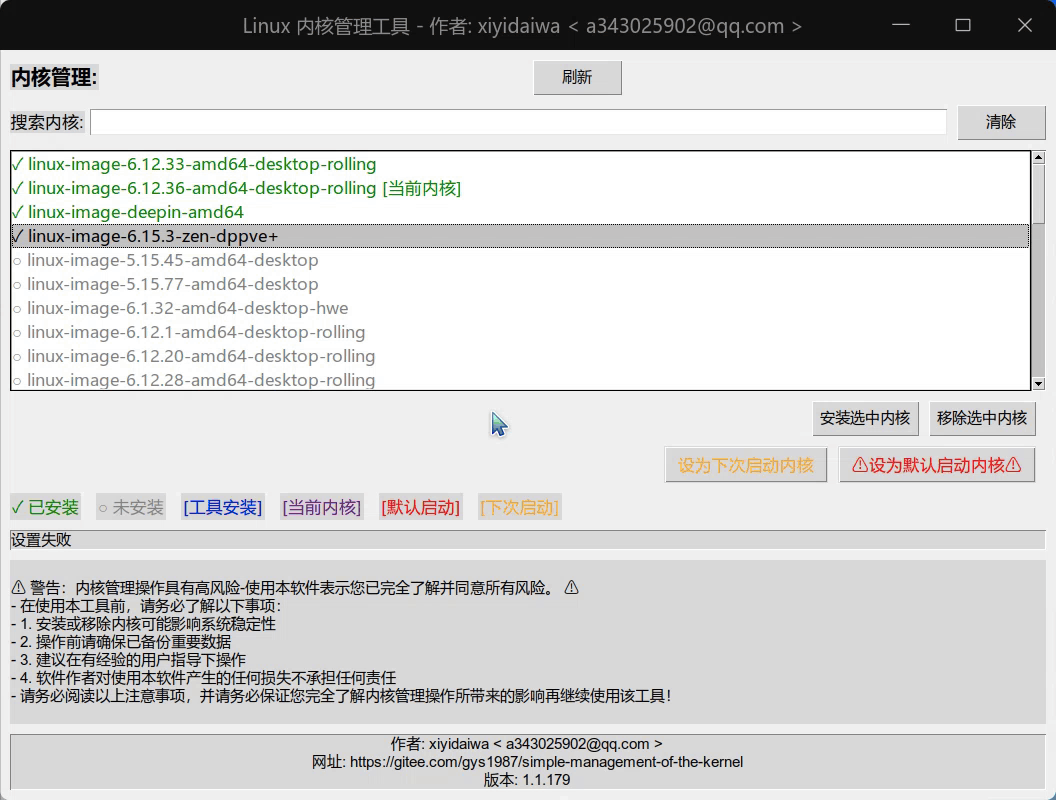Click the [默认启动] legend label
The image size is (1056, 800).
[x=420, y=507]
